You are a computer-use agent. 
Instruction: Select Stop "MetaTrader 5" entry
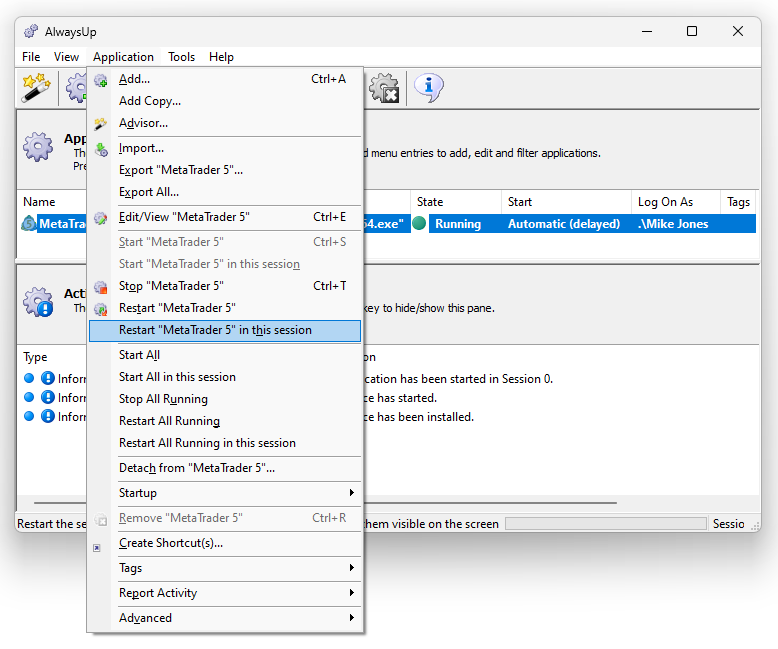coord(225,286)
